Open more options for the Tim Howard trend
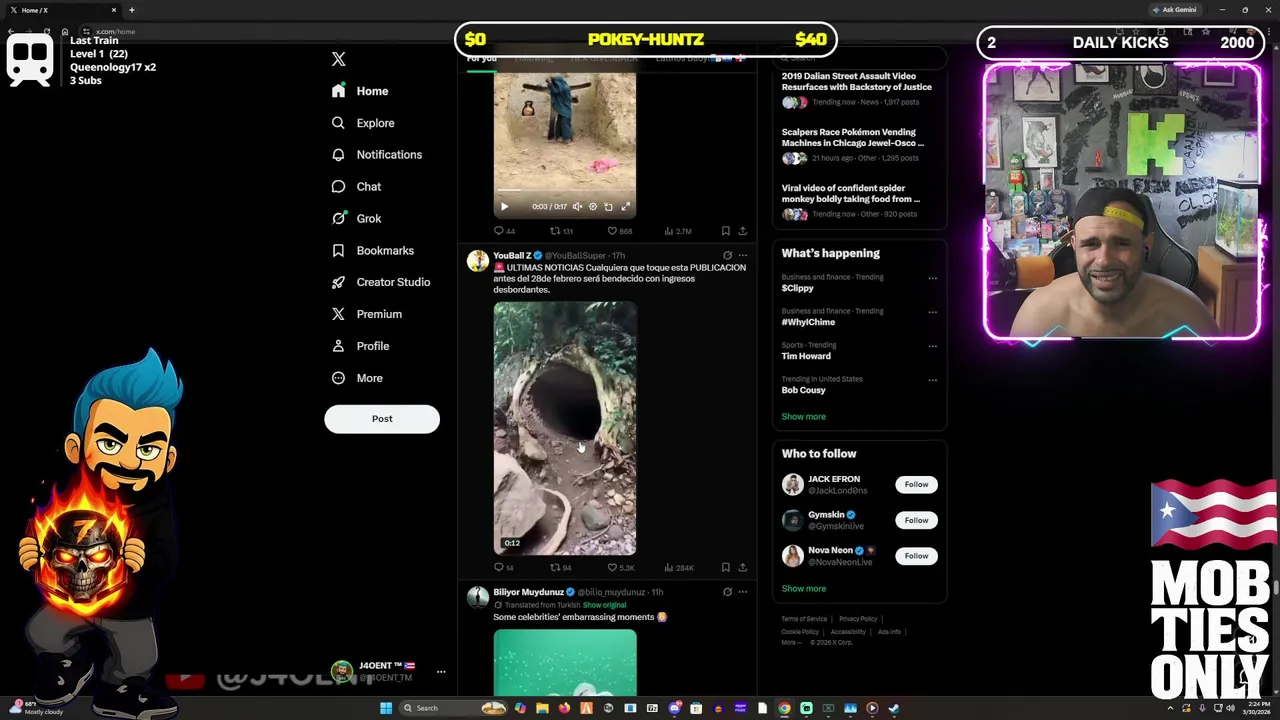The image size is (1280, 720). pos(932,346)
